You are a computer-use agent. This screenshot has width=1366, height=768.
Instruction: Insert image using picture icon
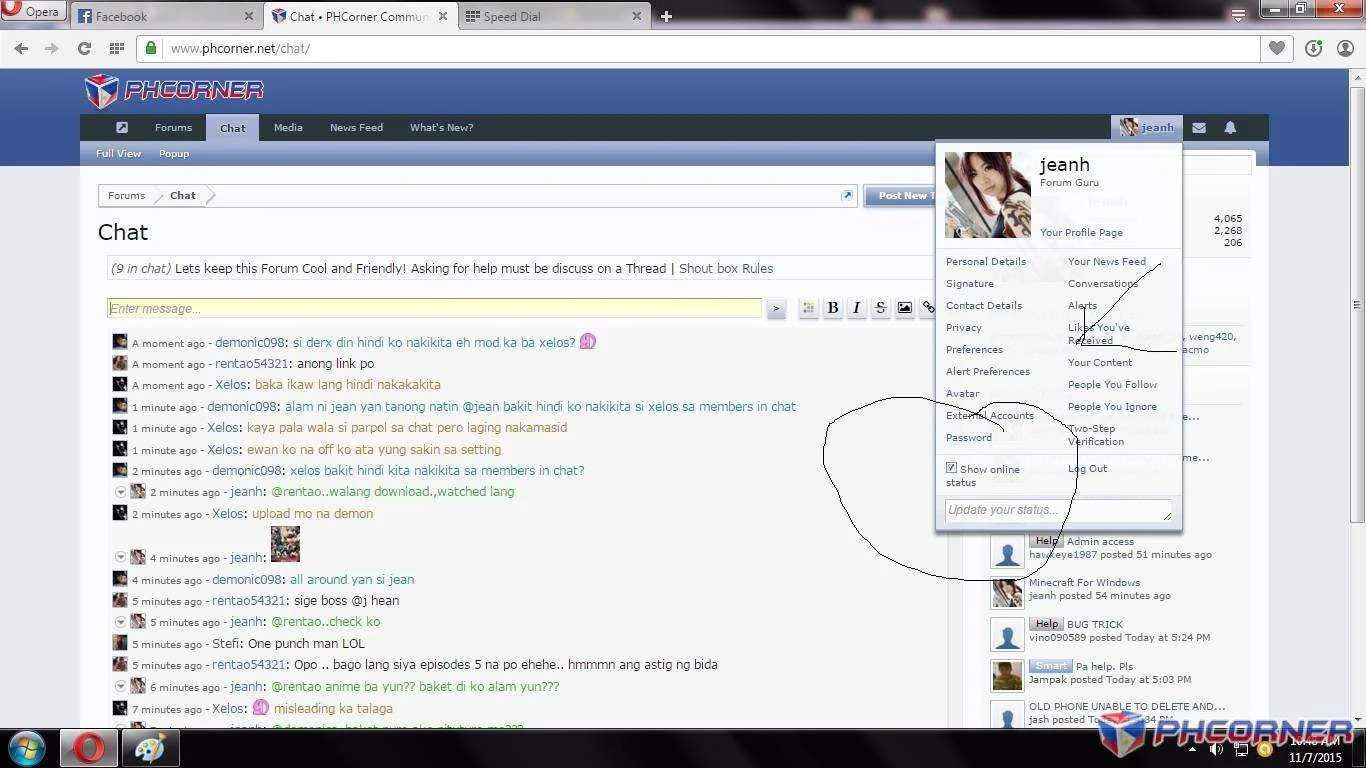904,308
